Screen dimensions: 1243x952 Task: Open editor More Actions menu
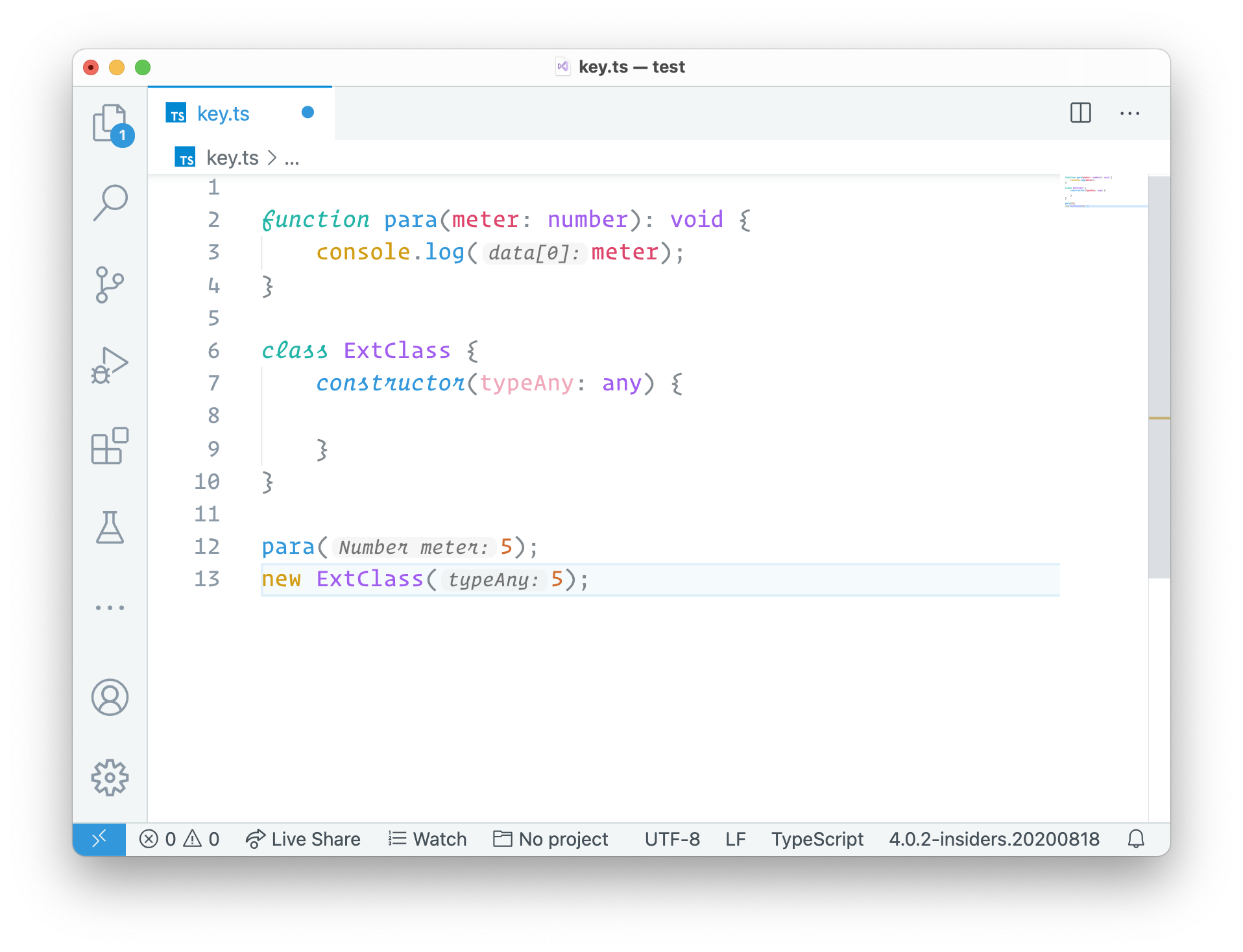(x=1129, y=113)
